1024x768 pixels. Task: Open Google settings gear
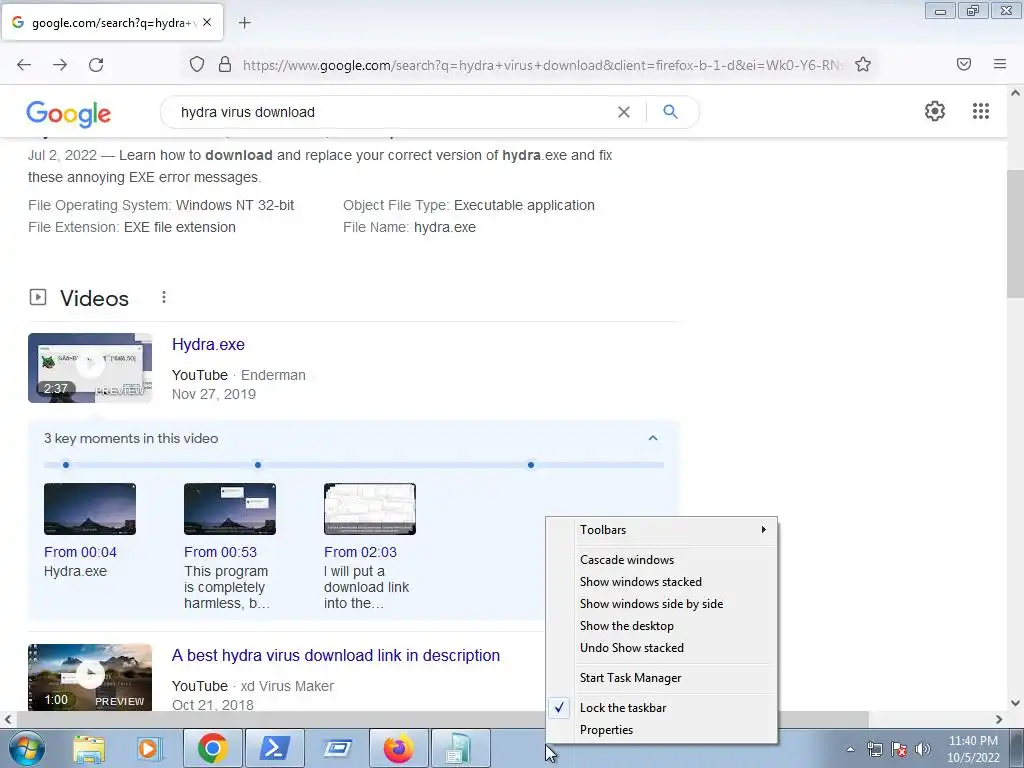935,111
